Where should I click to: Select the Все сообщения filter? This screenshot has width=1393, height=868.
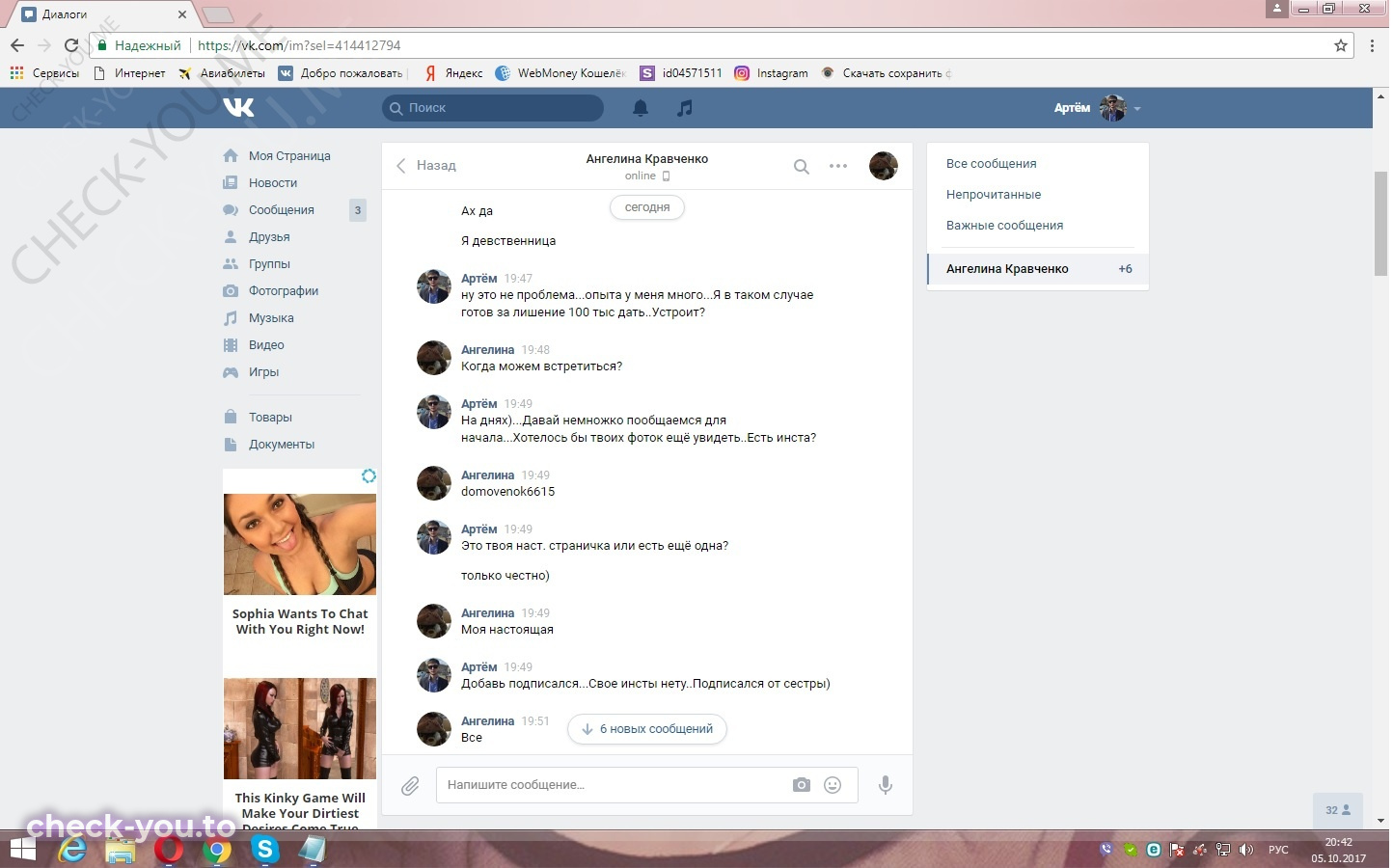point(991,164)
